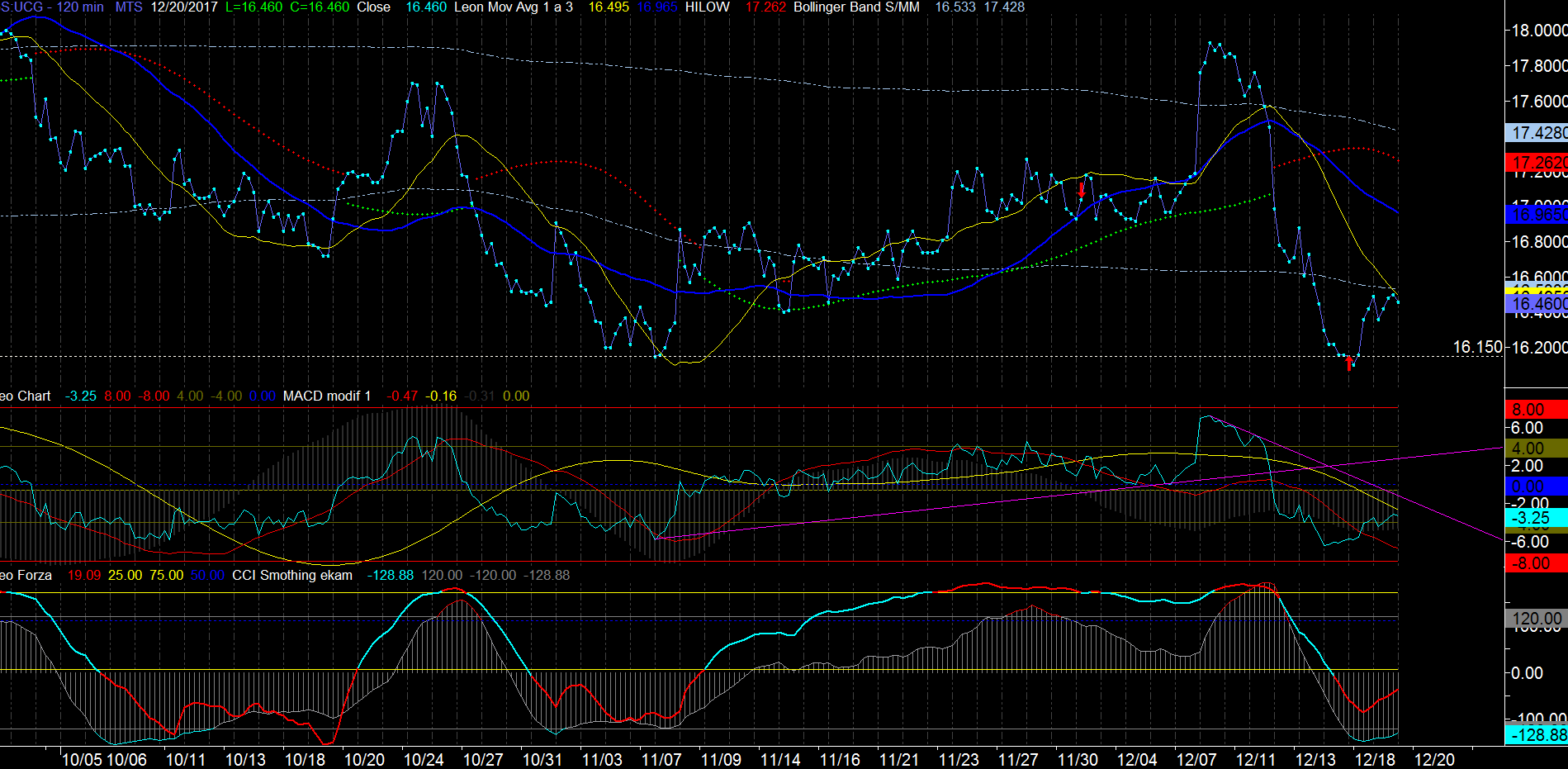Select the red 17.2620 price tag
1568x769 pixels.
(x=1537, y=163)
